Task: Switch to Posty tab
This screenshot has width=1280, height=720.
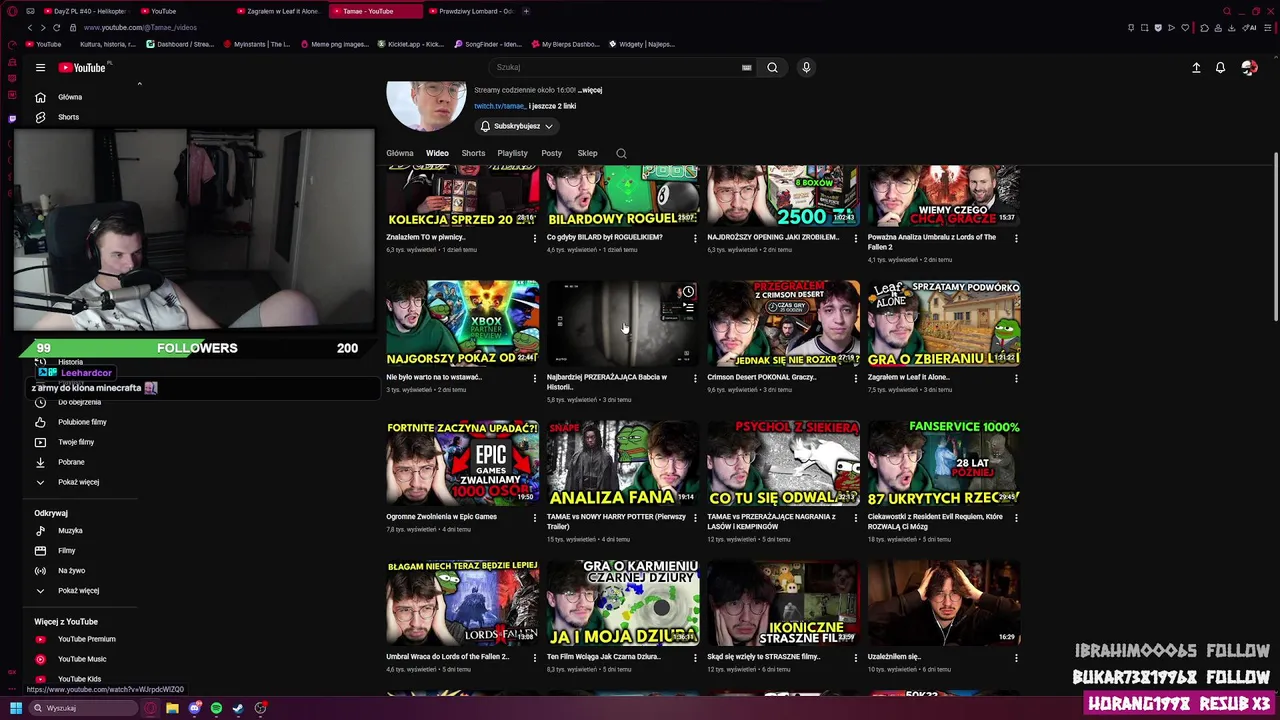Action: (552, 153)
